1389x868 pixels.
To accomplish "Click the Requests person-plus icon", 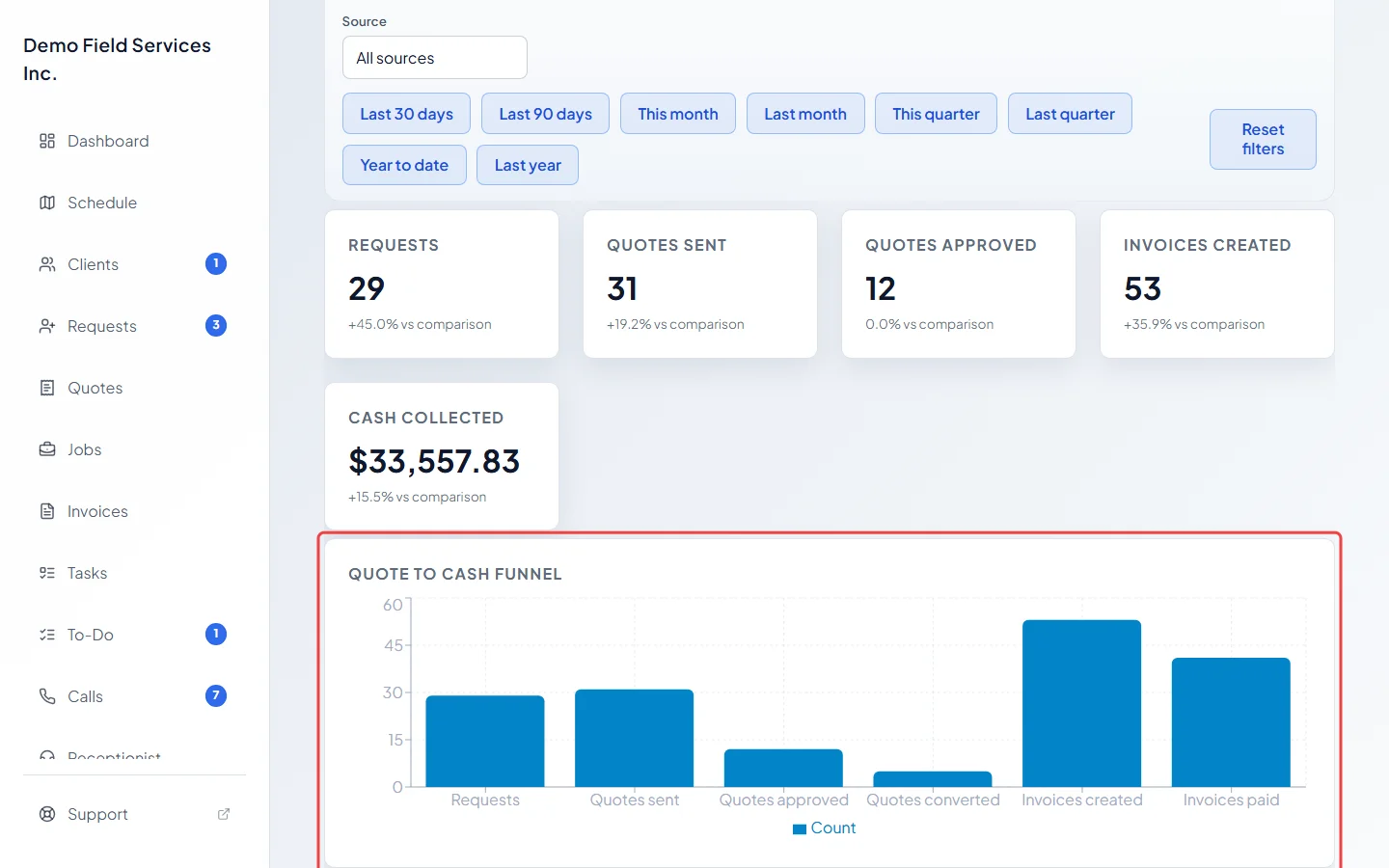I will tap(47, 326).
